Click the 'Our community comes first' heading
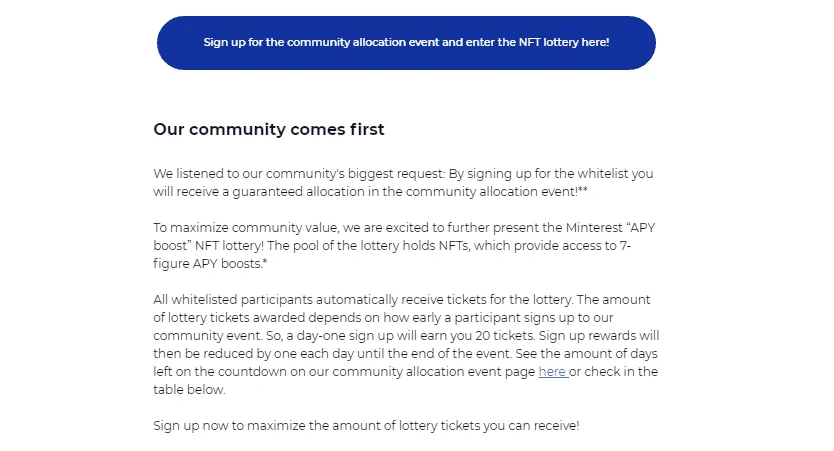 pyautogui.click(x=269, y=129)
